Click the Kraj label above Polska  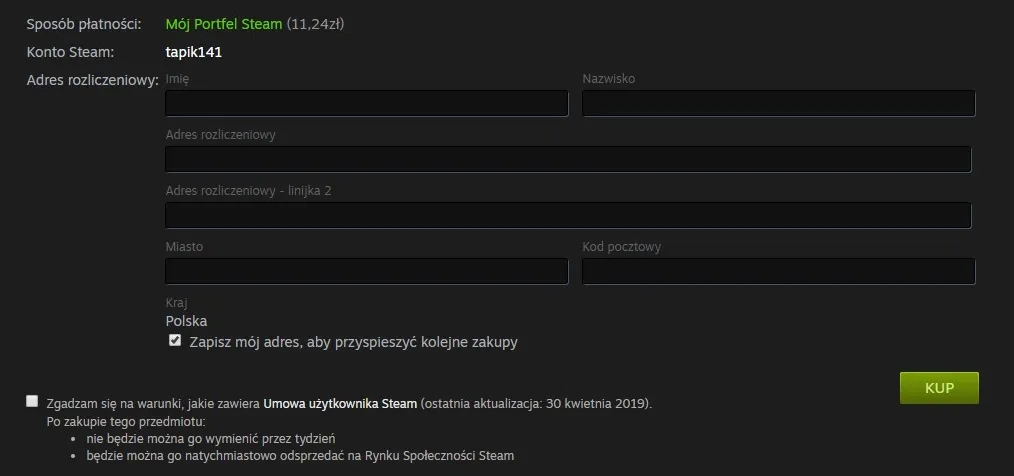[176, 302]
